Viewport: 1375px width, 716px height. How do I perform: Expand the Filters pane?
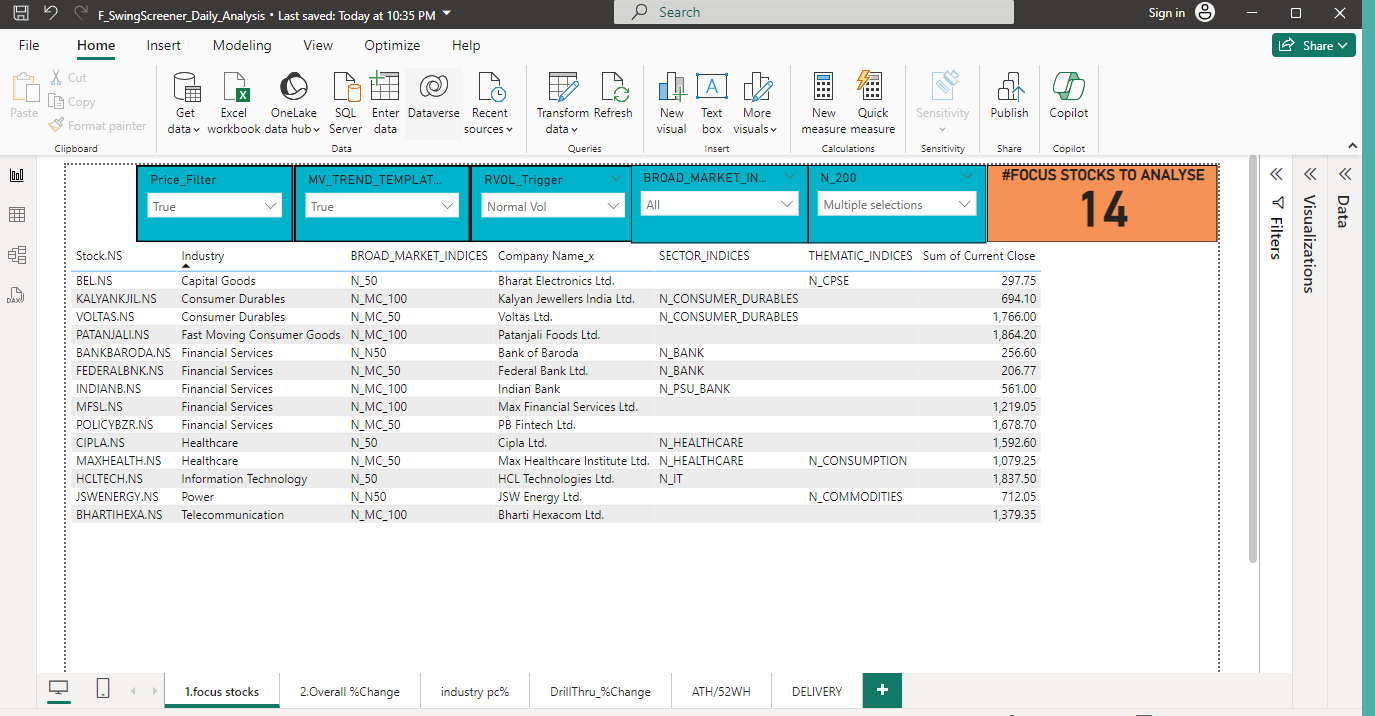(1276, 174)
